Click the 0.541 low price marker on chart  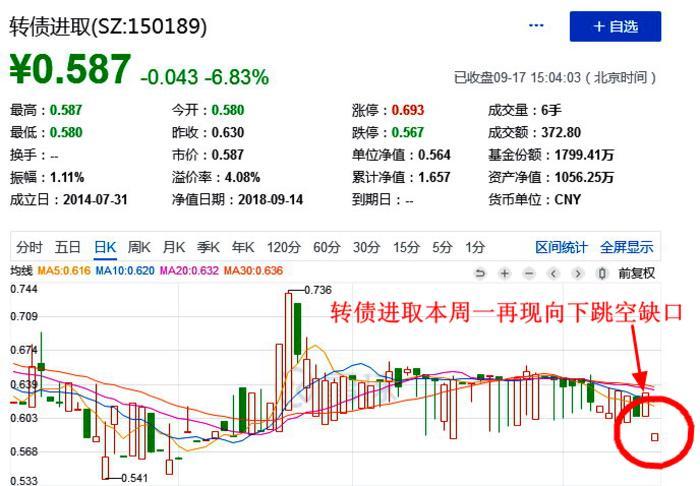coord(134,478)
